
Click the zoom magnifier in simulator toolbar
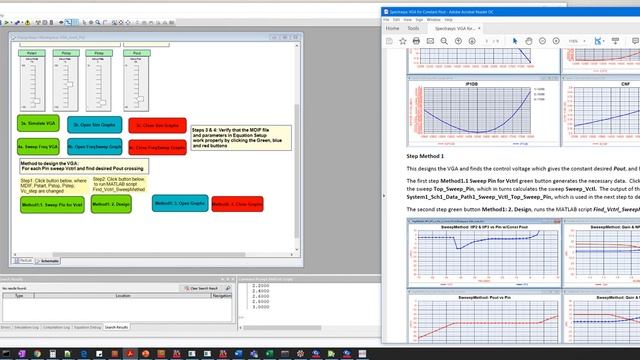pos(98,22)
